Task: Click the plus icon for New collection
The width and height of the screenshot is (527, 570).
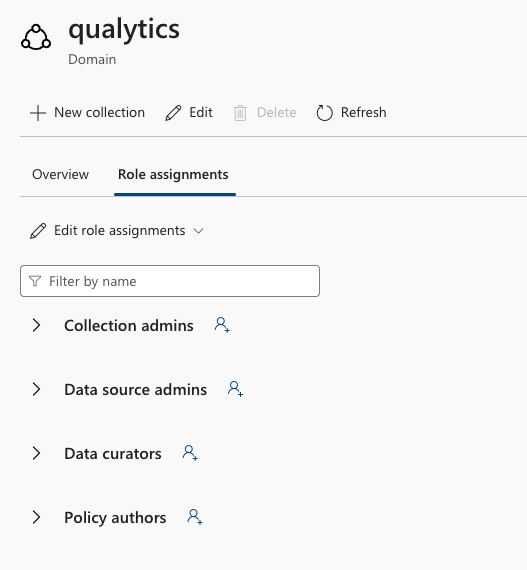Action: 38,113
